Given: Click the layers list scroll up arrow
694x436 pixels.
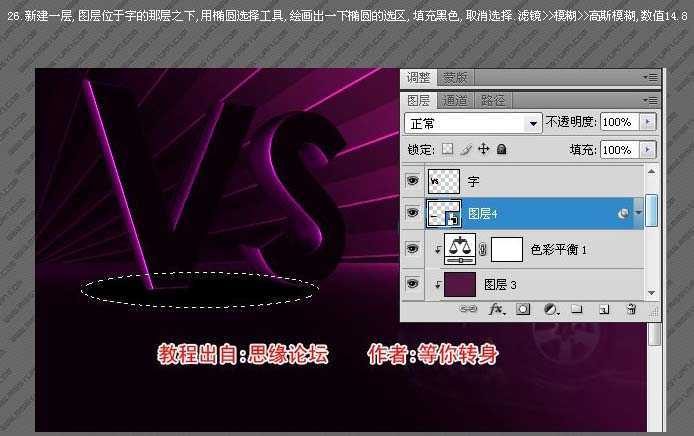Looking at the screenshot, I should [x=652, y=172].
